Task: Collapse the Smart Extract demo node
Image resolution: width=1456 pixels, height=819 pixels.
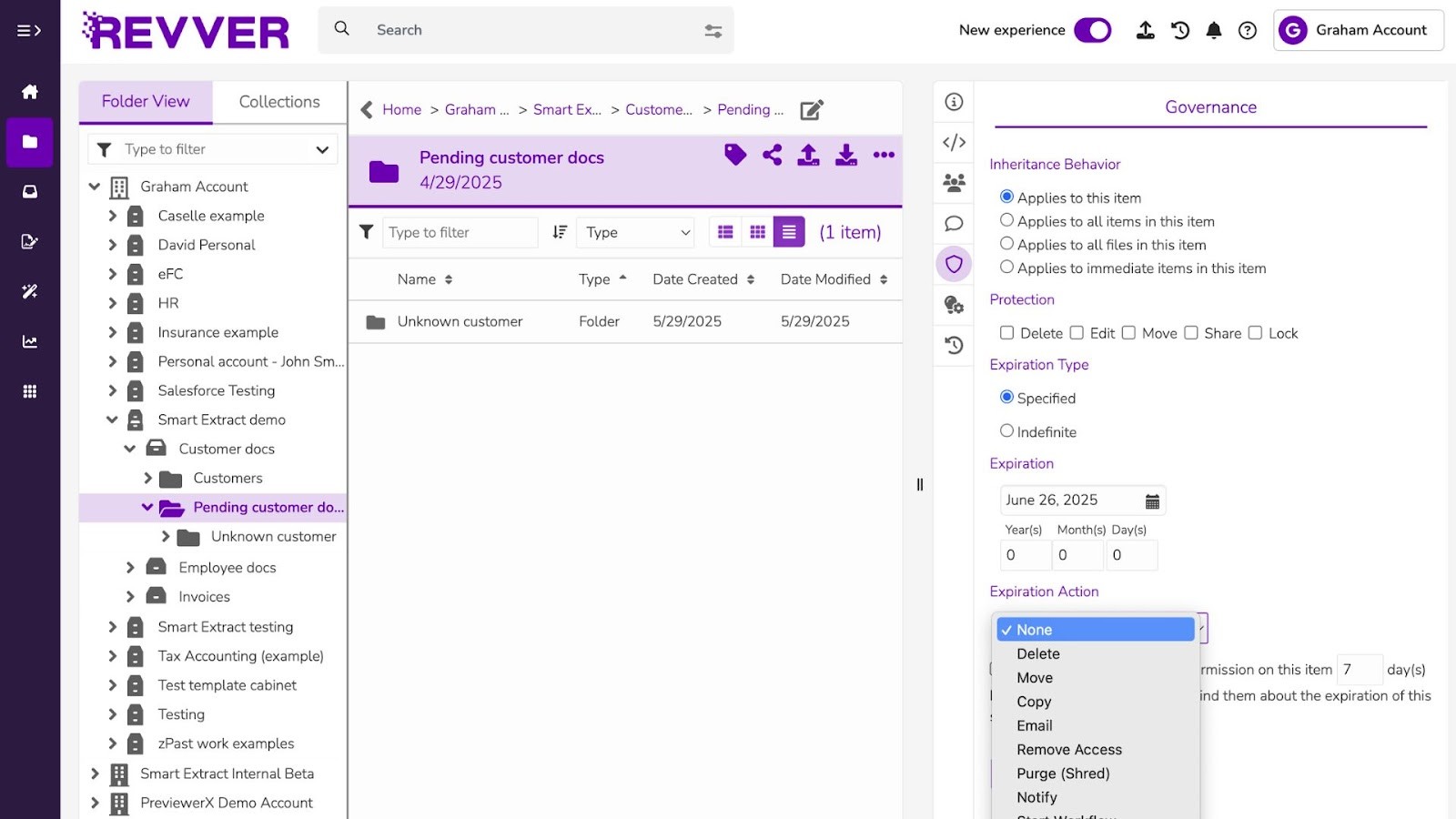Action: pos(112,420)
